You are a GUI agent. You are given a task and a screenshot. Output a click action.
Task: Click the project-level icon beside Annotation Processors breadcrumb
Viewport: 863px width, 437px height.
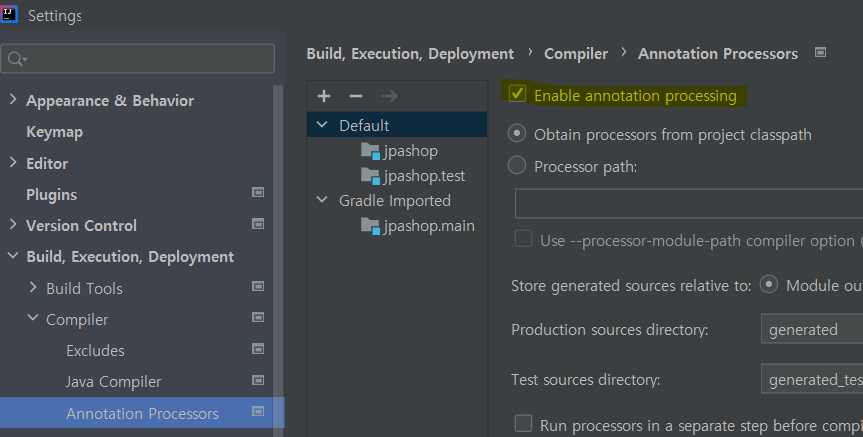821,53
